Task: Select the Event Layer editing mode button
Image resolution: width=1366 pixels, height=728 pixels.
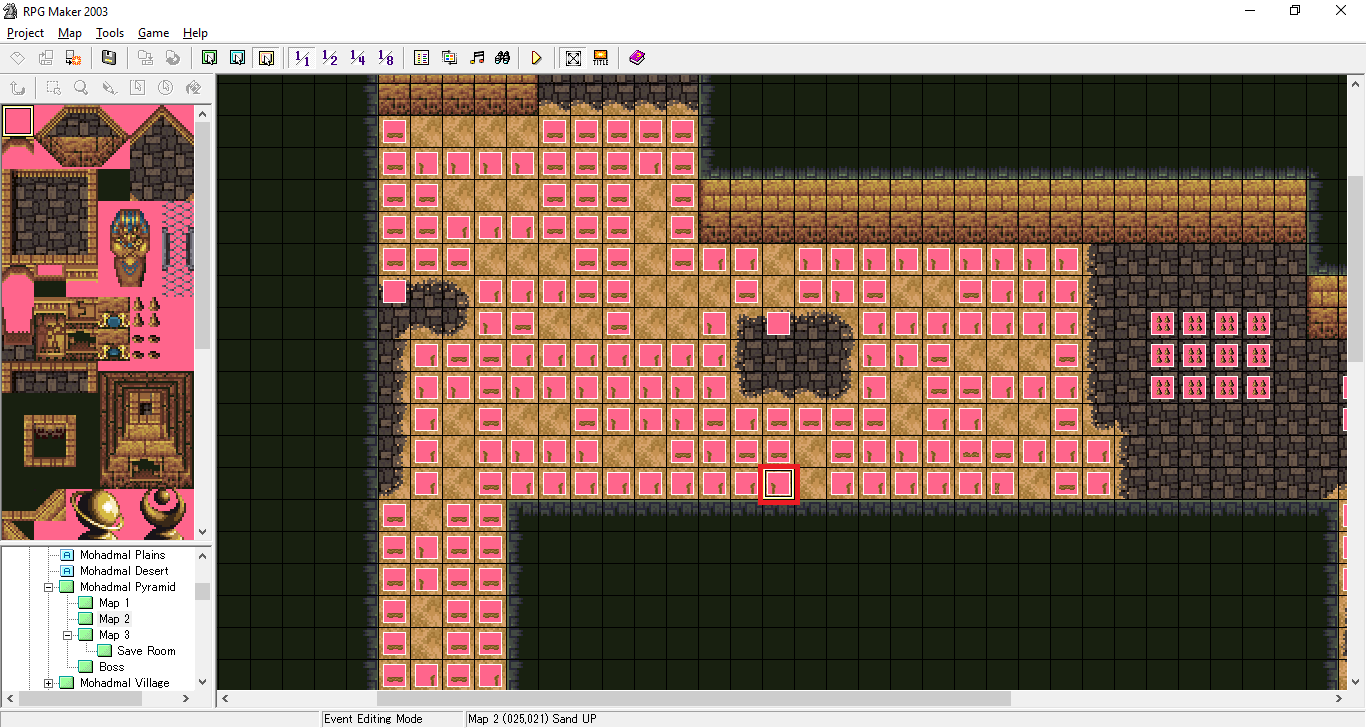Action: pos(266,58)
